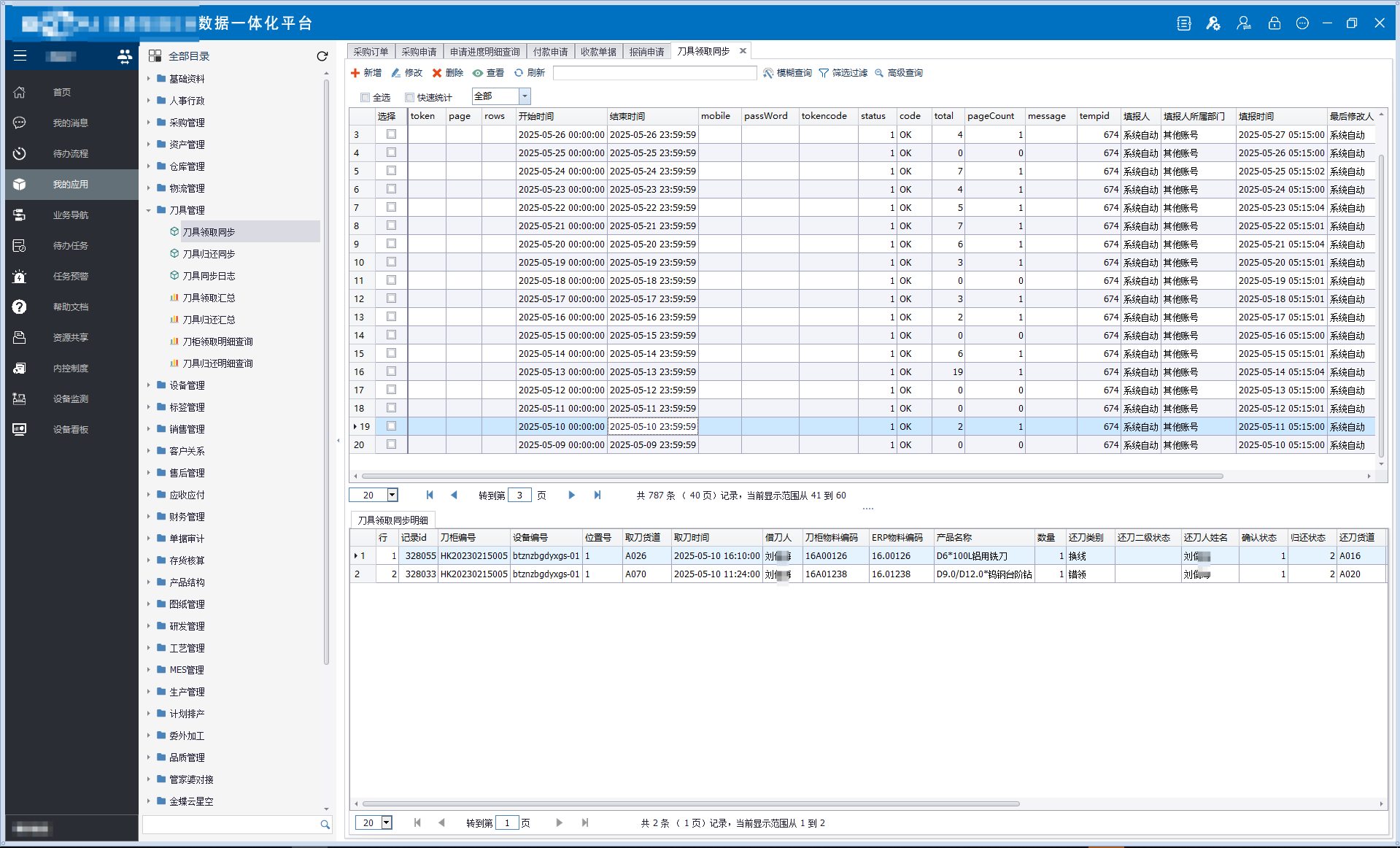Open 筛选过滤 filter tool
Image resolution: width=1400 pixels, height=848 pixels.
point(843,72)
